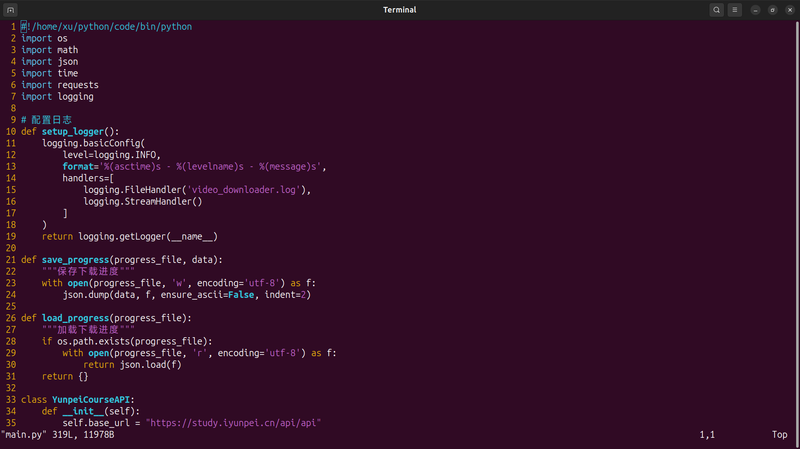Viewport: 800px width, 449px height.
Task: Click the __init__ method name
Action: pyautogui.click(x=83, y=411)
